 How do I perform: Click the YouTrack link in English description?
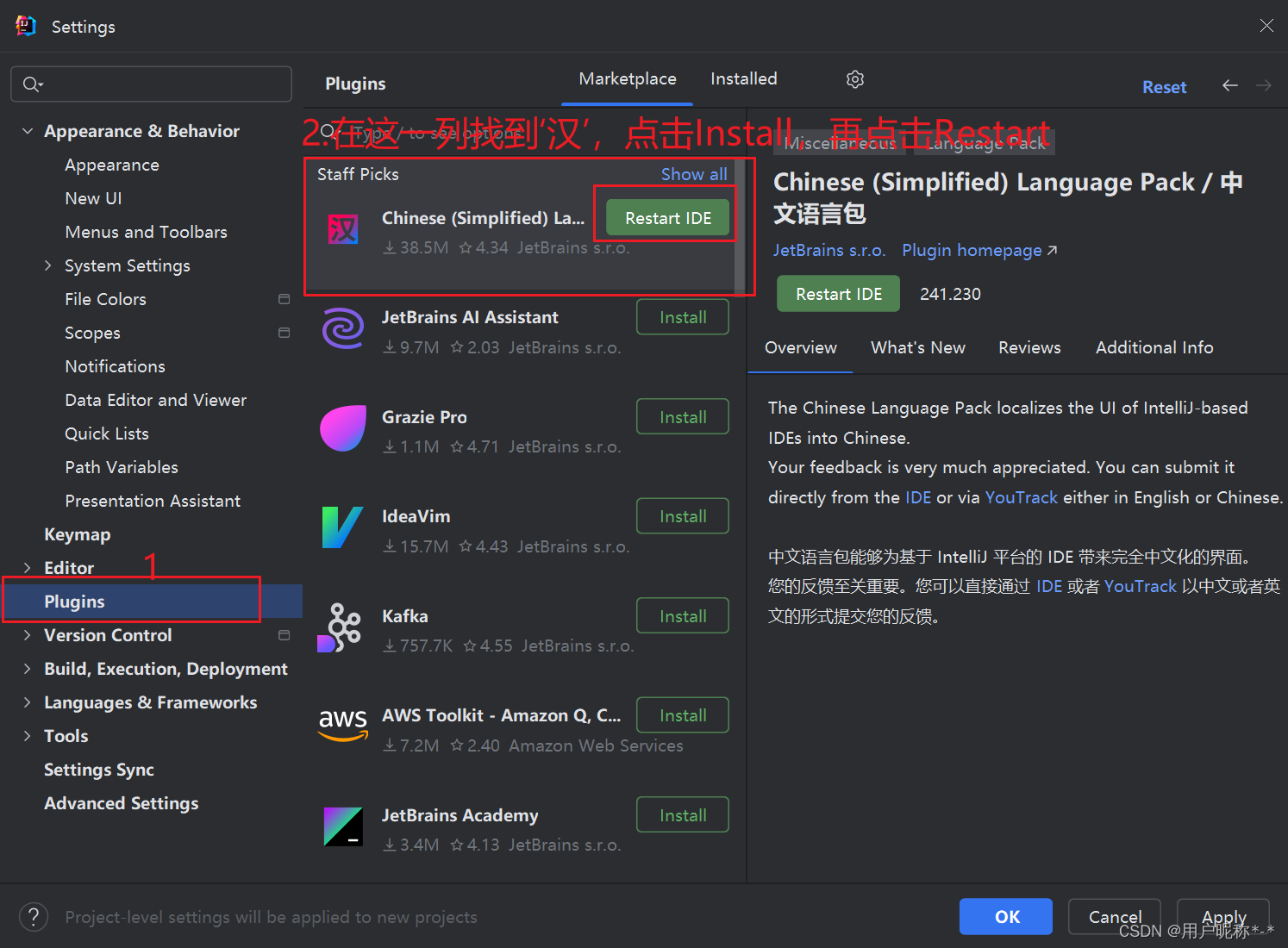1022,497
